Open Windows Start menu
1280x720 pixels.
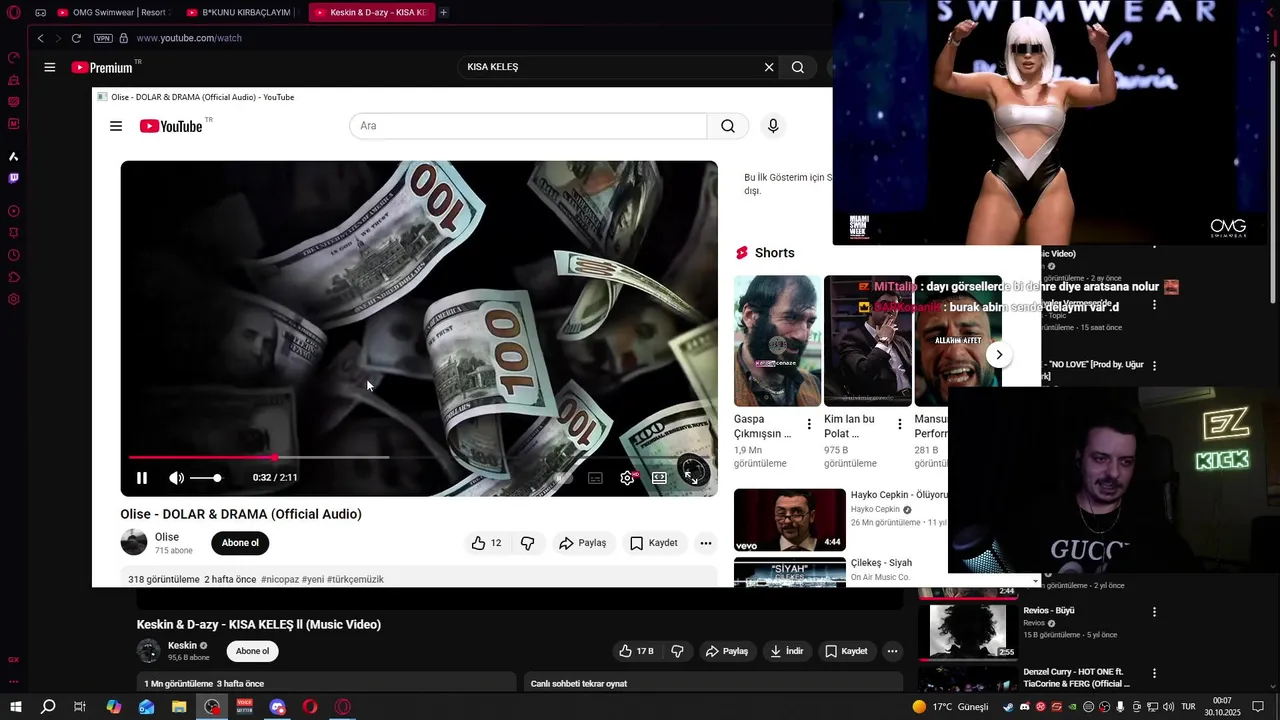(x=16, y=707)
